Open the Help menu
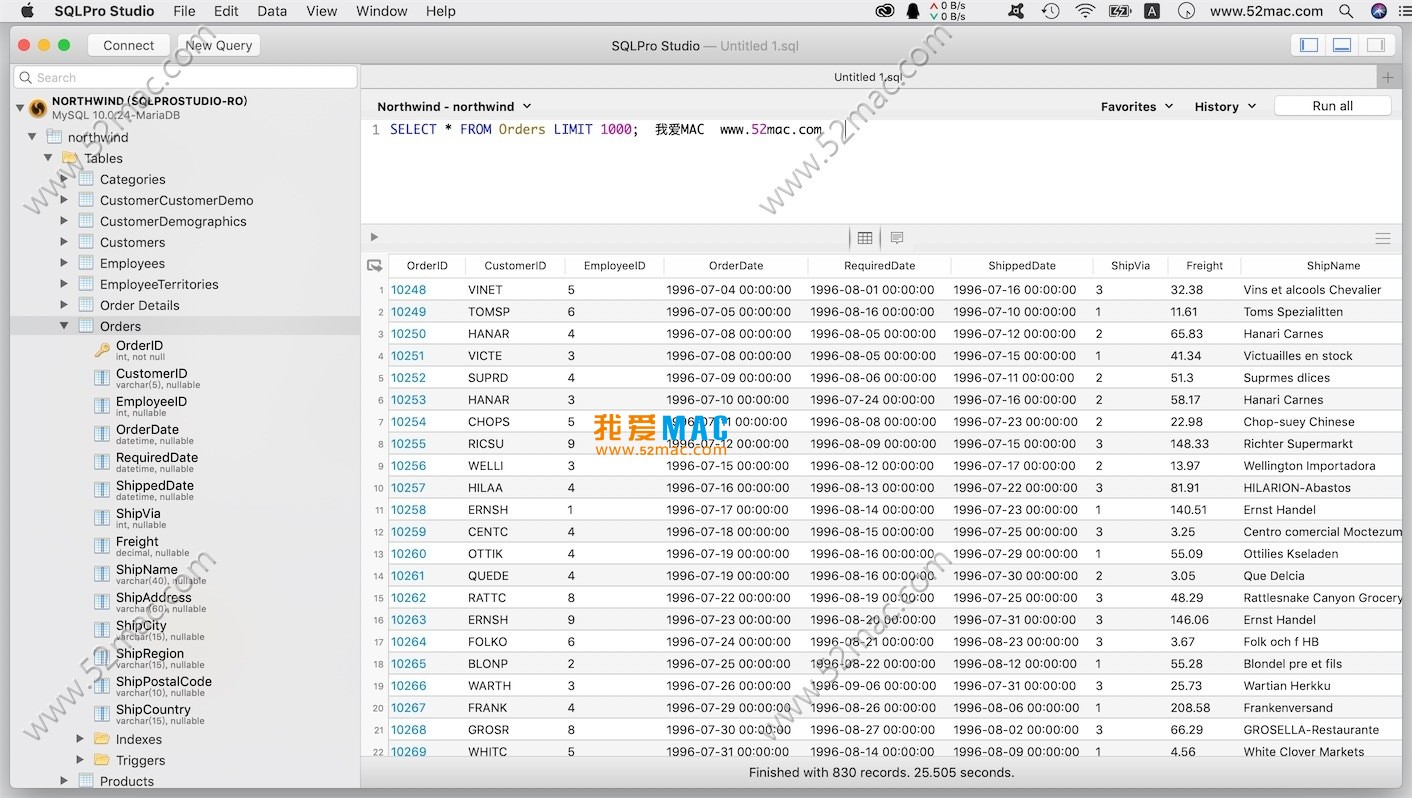 441,11
